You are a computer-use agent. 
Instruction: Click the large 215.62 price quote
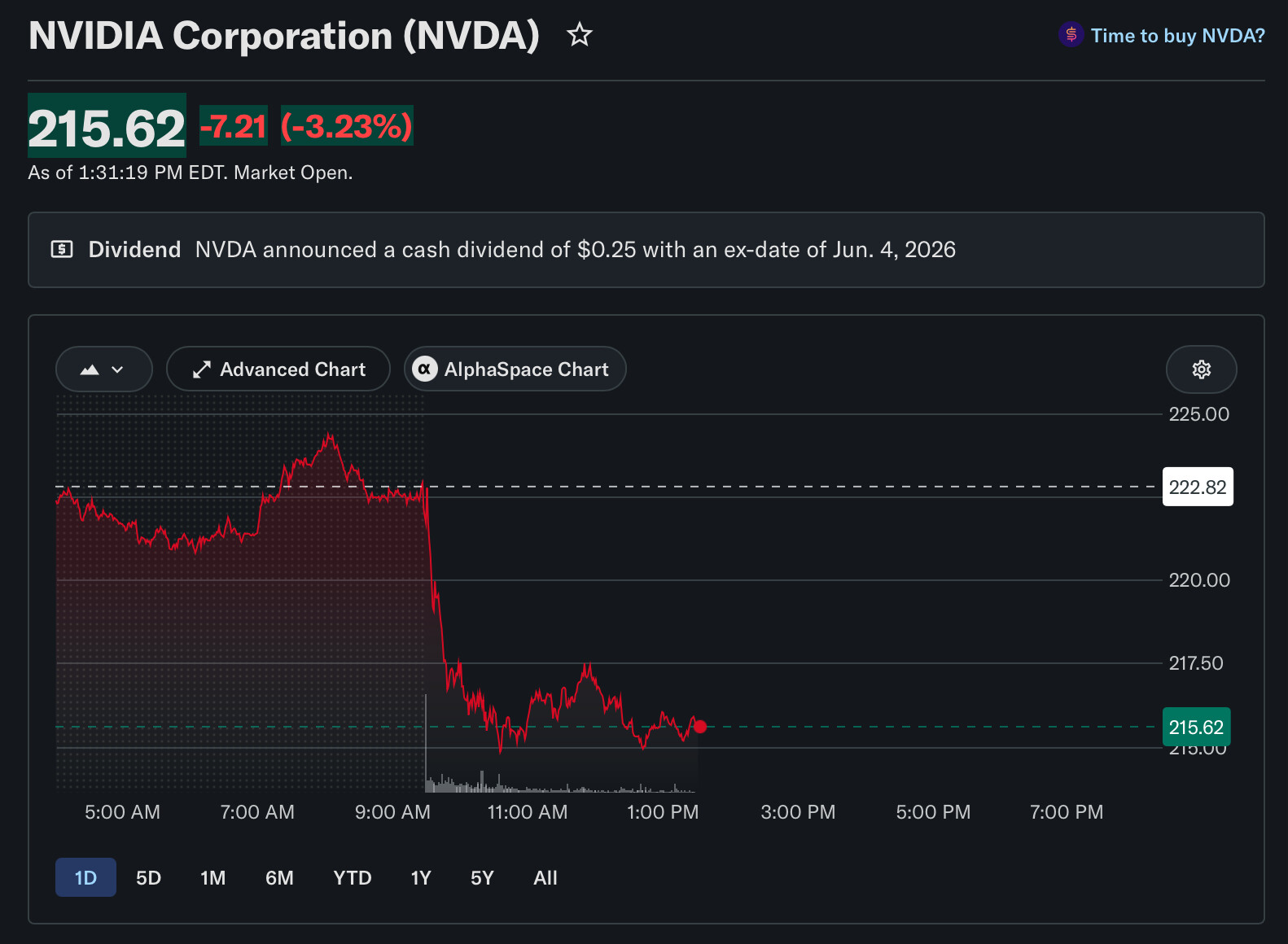coord(107,127)
